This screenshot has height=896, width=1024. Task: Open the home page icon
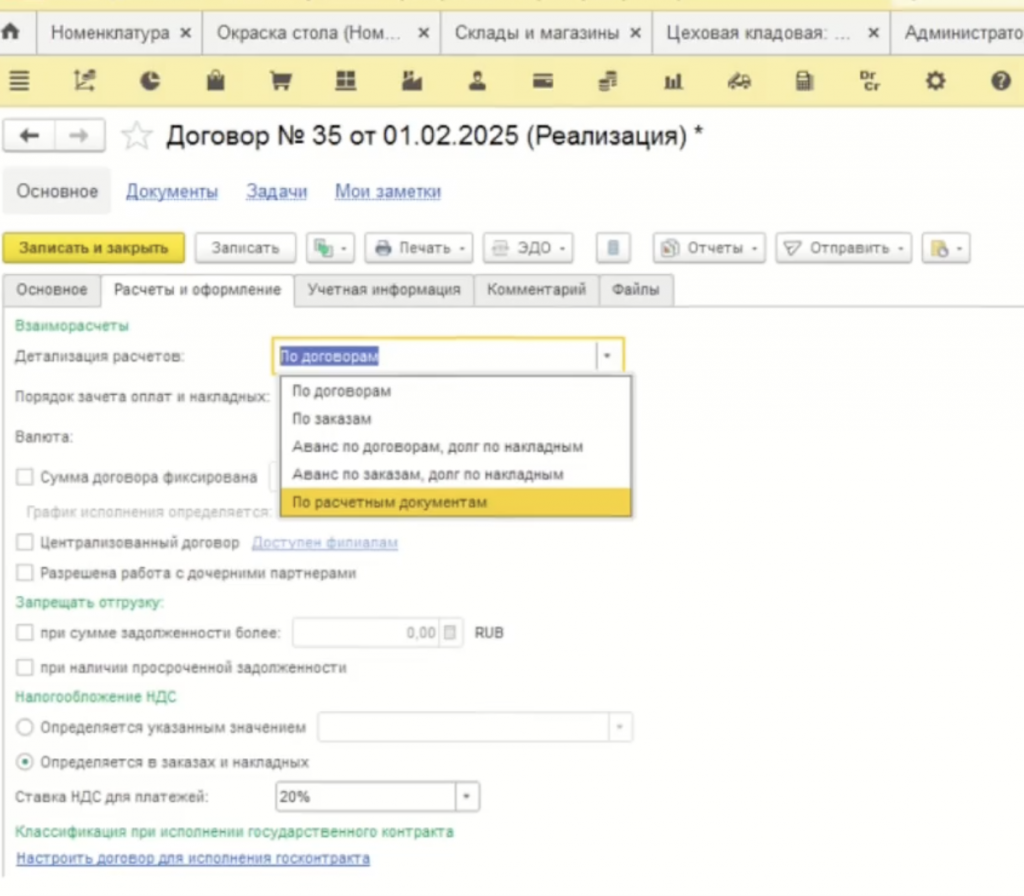tap(10, 31)
